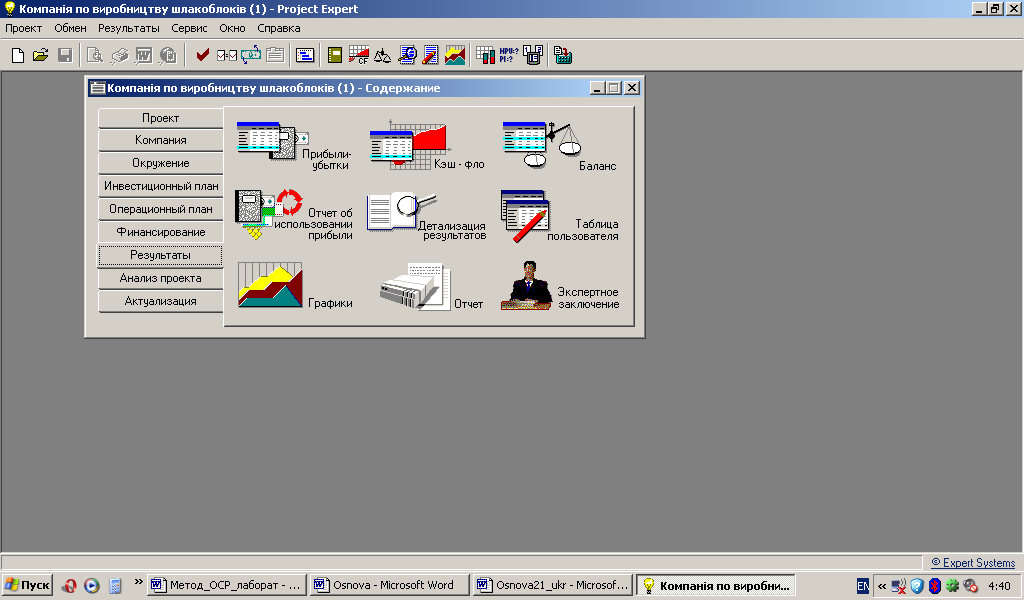Viewport: 1024px width, 600px height.
Task: Click the red pencil user table toolbar icon
Action: point(430,55)
